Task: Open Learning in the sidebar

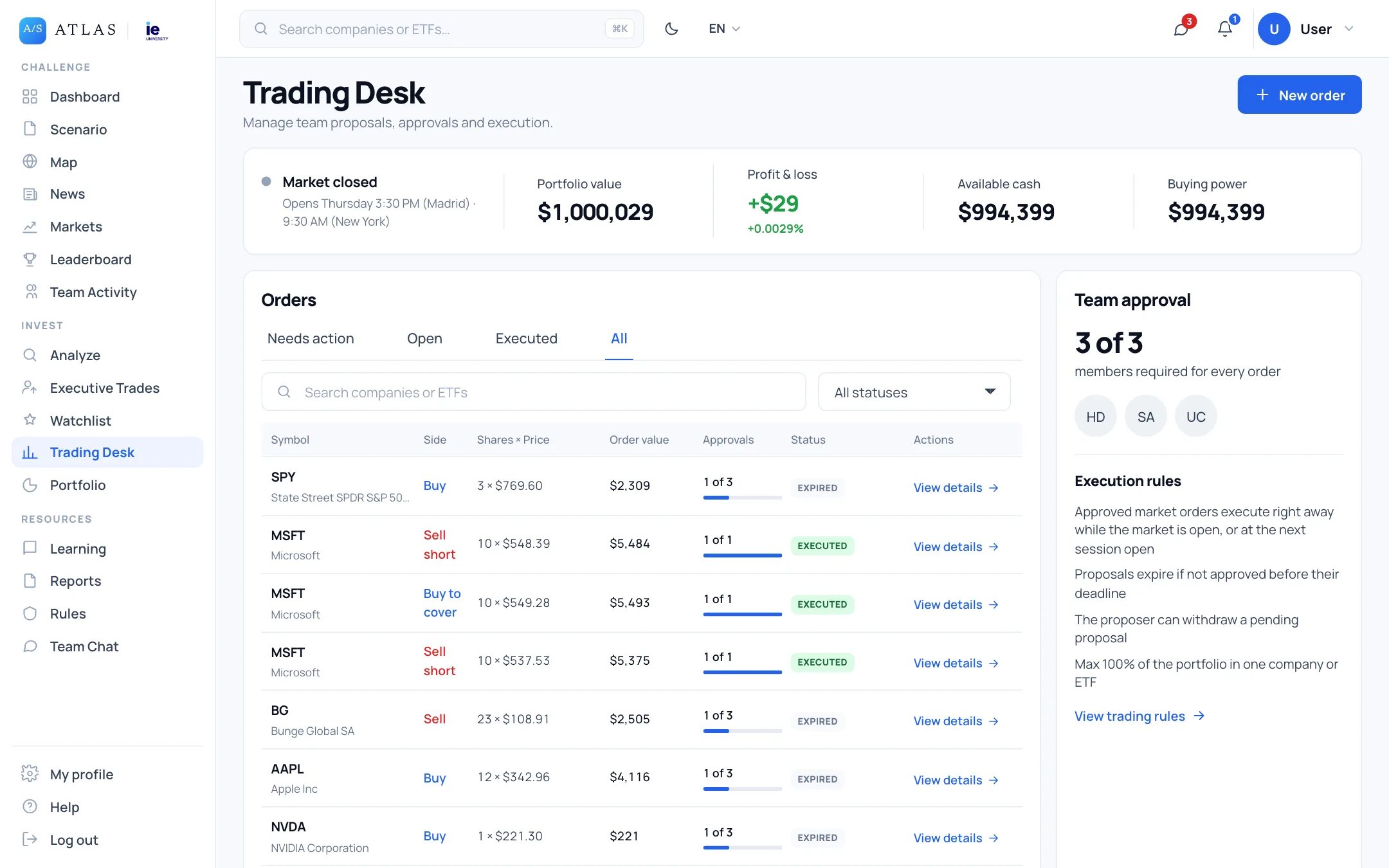Action: click(x=107, y=548)
